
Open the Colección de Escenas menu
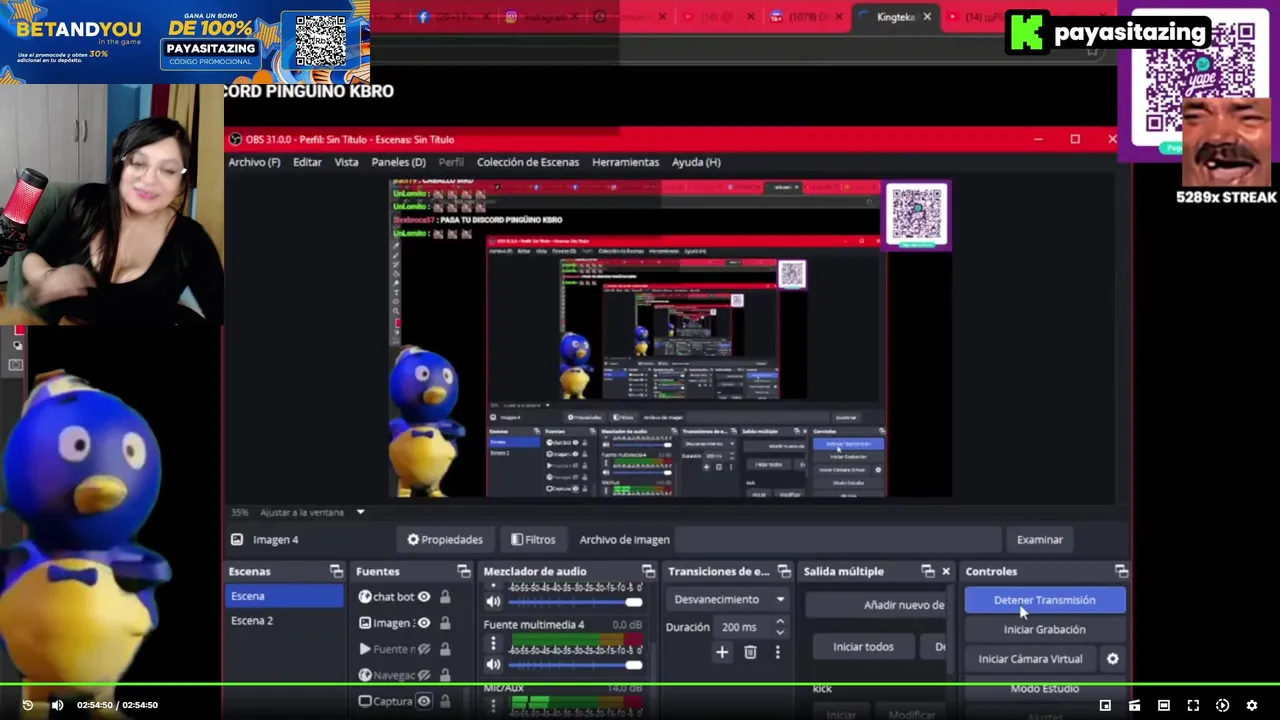point(528,162)
